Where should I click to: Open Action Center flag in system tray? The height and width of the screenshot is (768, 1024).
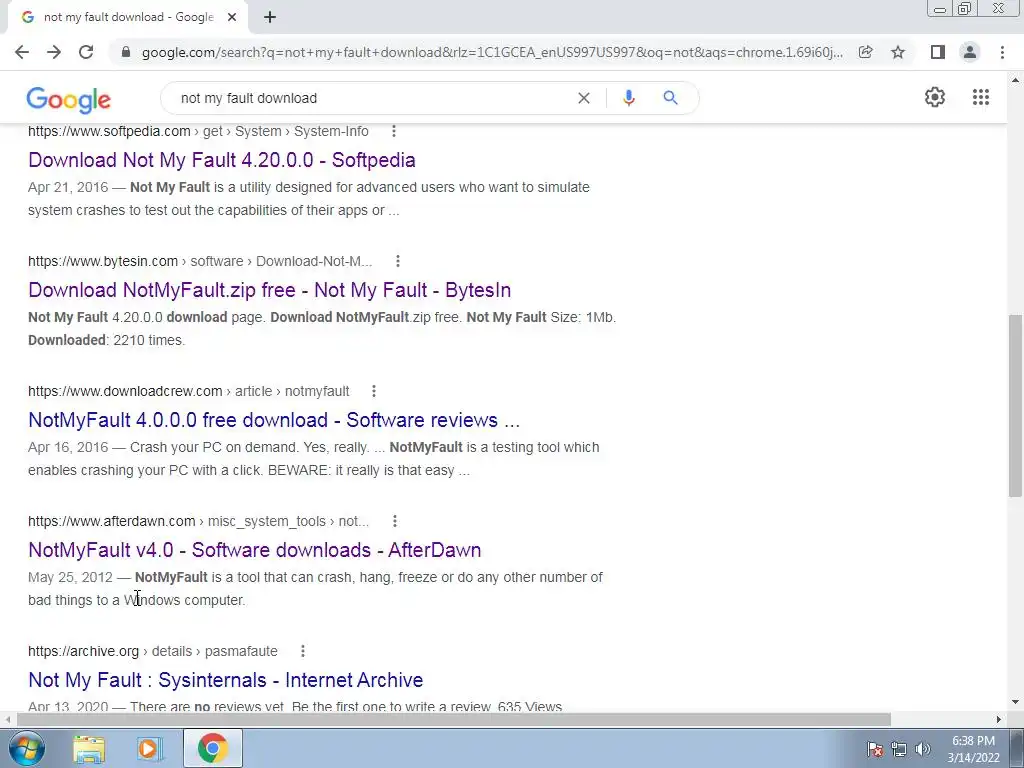pyautogui.click(x=875, y=748)
